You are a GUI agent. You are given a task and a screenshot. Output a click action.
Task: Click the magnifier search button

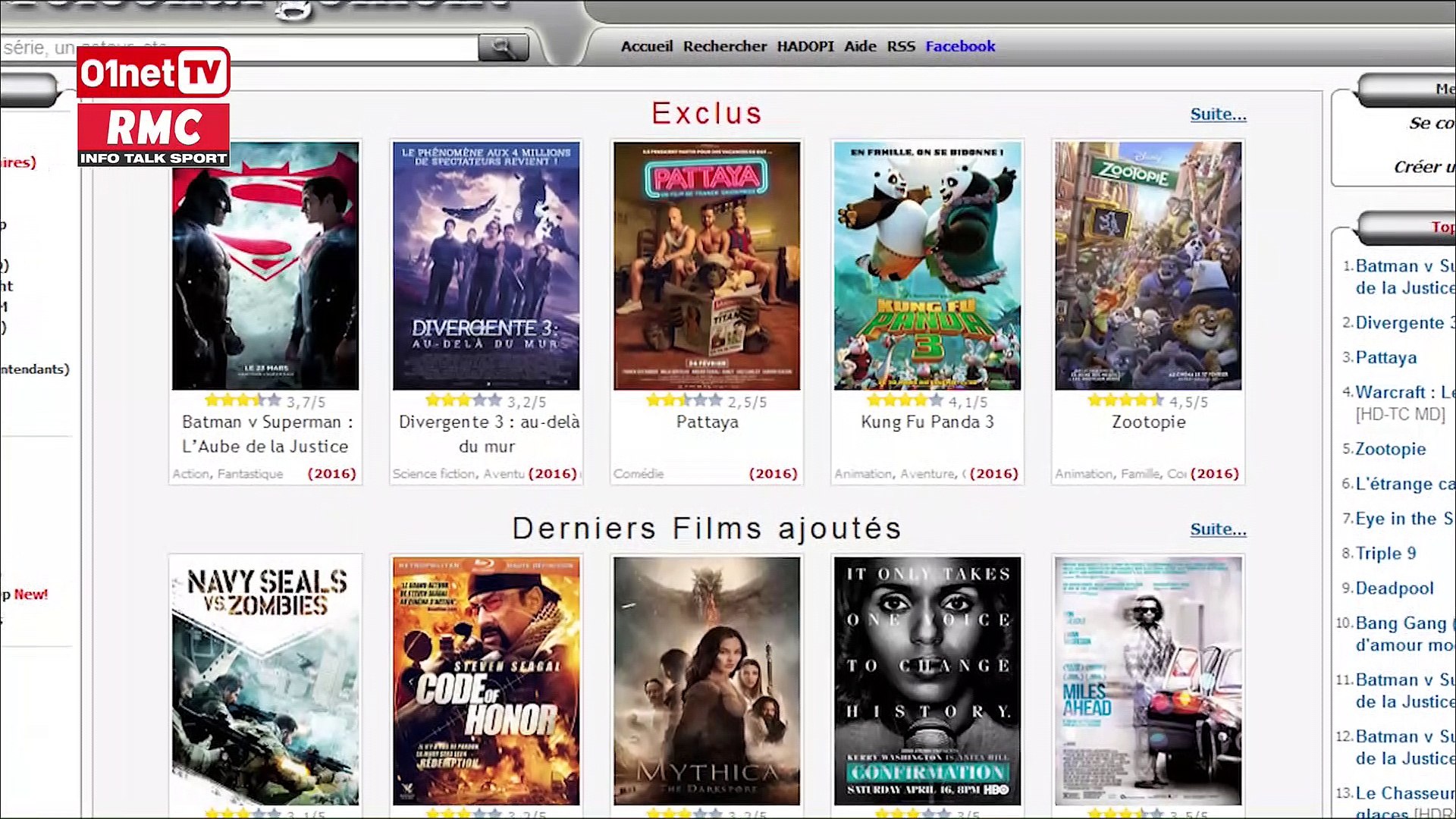pyautogui.click(x=503, y=48)
